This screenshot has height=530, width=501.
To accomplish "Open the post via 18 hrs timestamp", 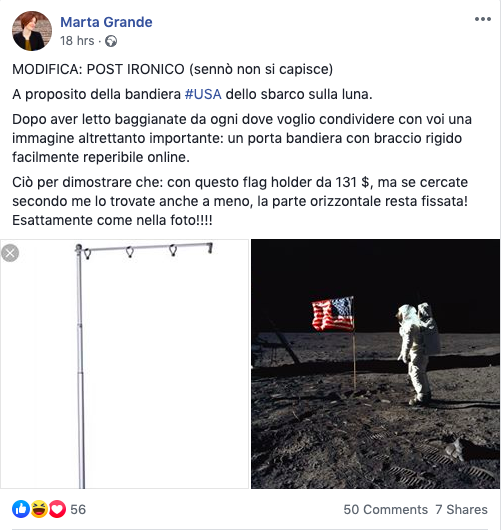I will pos(77,41).
